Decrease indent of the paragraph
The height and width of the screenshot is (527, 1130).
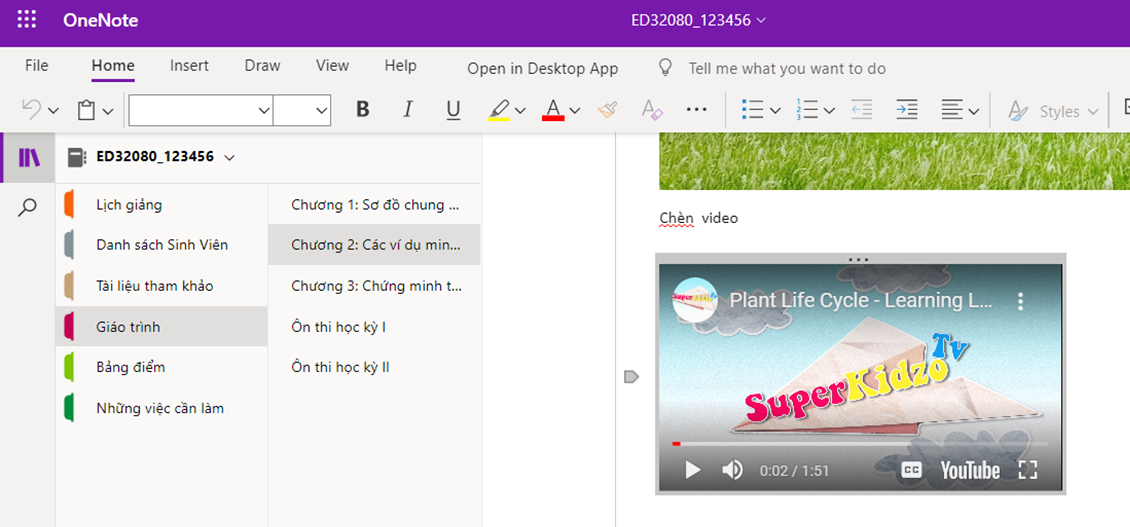(x=861, y=110)
